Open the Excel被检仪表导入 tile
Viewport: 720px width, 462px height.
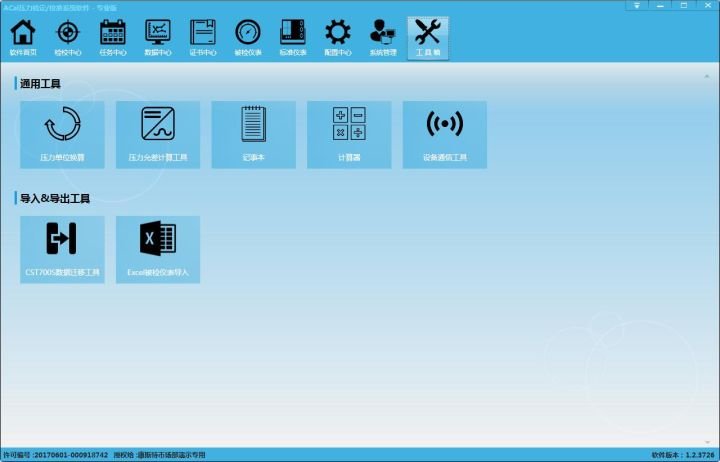point(158,249)
